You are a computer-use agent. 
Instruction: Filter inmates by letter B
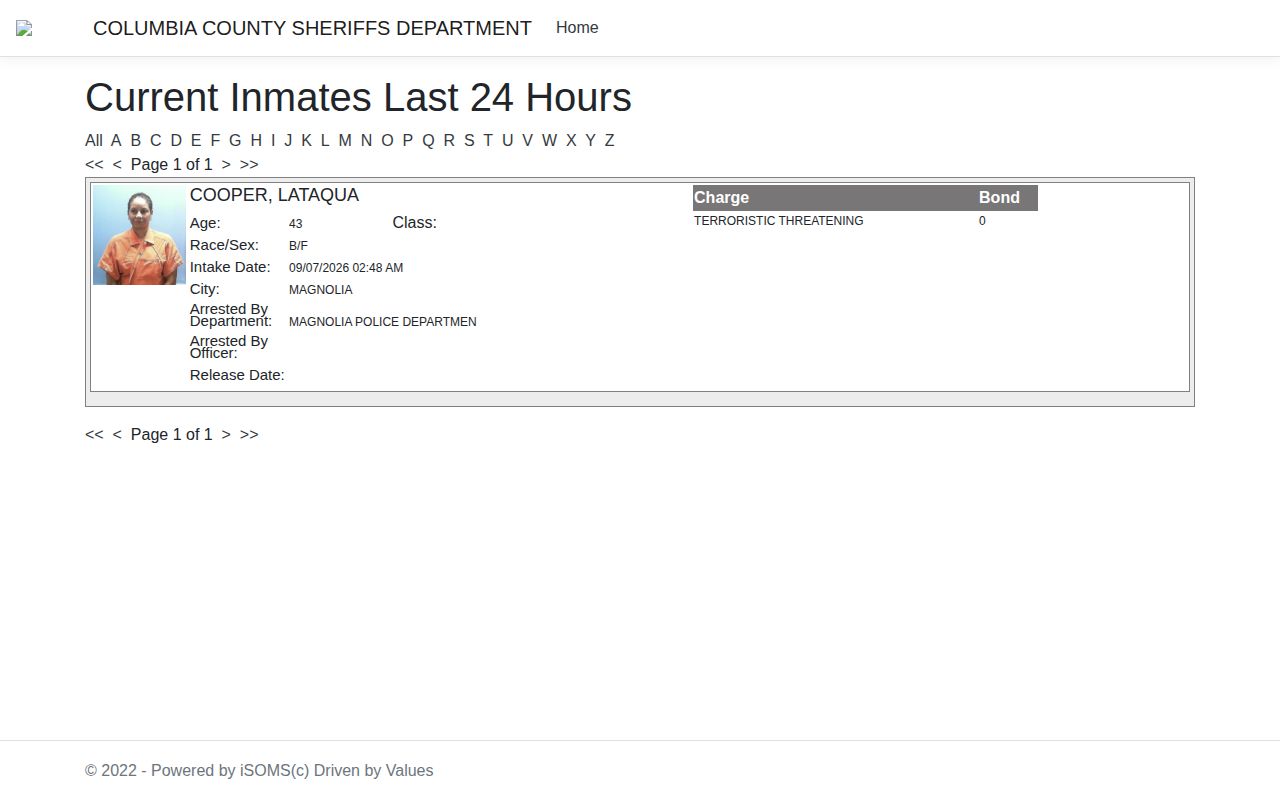tap(136, 141)
